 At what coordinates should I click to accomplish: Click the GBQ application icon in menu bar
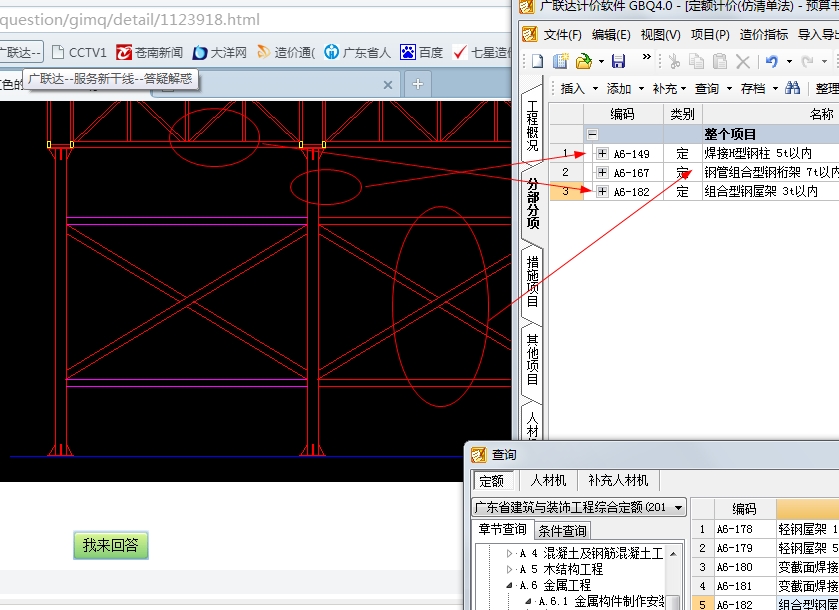[x=529, y=34]
